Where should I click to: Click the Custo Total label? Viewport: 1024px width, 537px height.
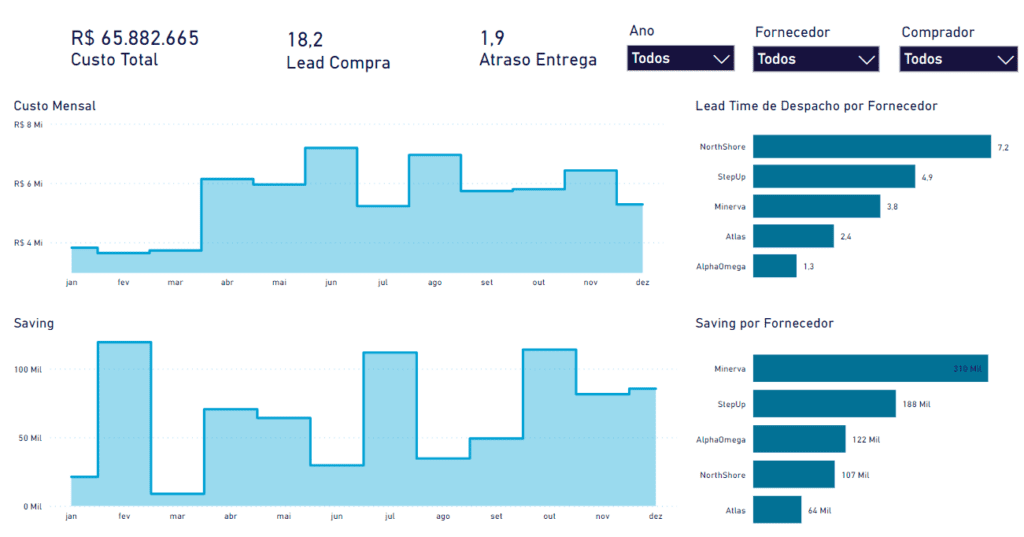click(x=114, y=59)
